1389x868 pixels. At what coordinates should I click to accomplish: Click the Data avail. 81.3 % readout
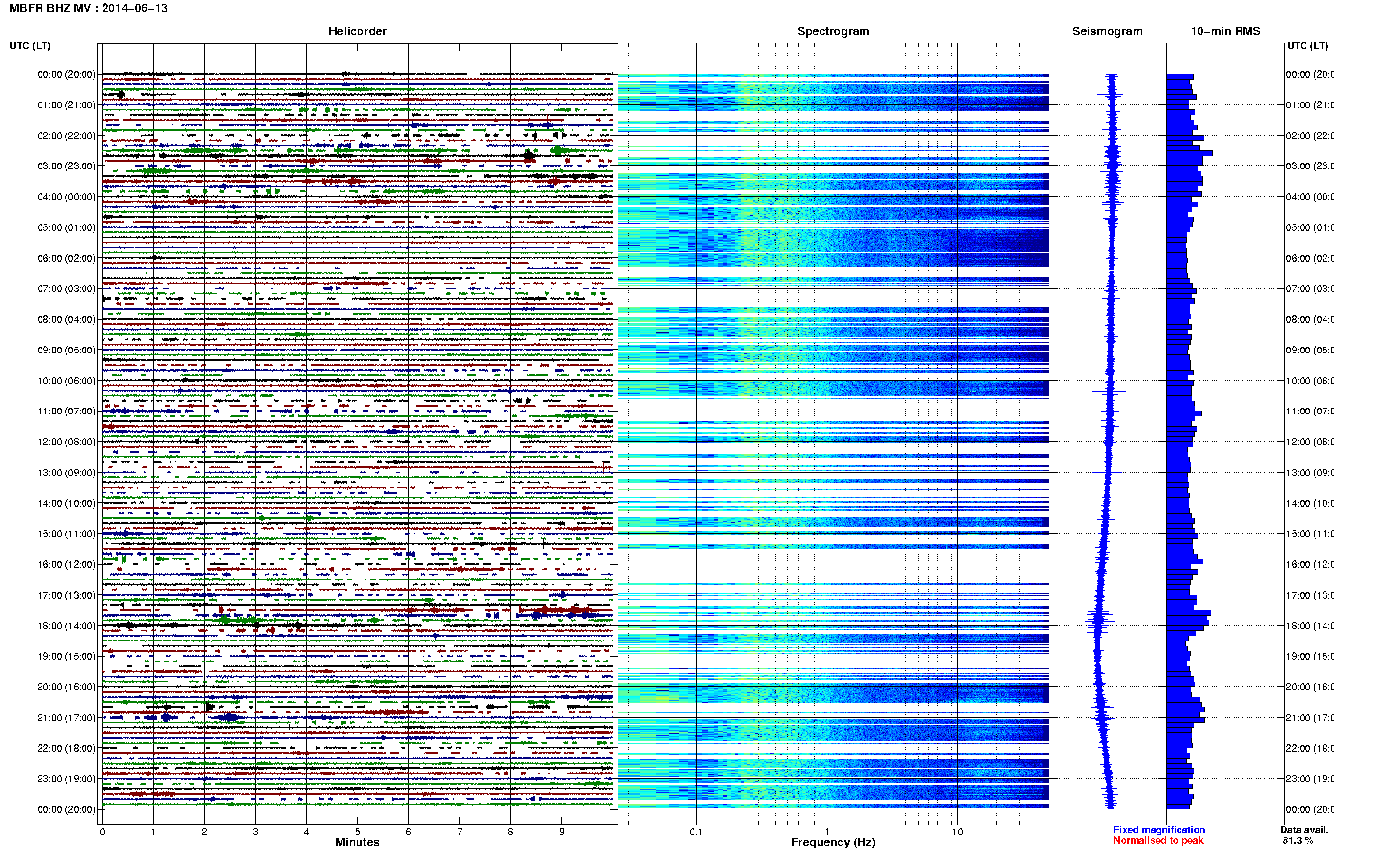[x=1304, y=835]
